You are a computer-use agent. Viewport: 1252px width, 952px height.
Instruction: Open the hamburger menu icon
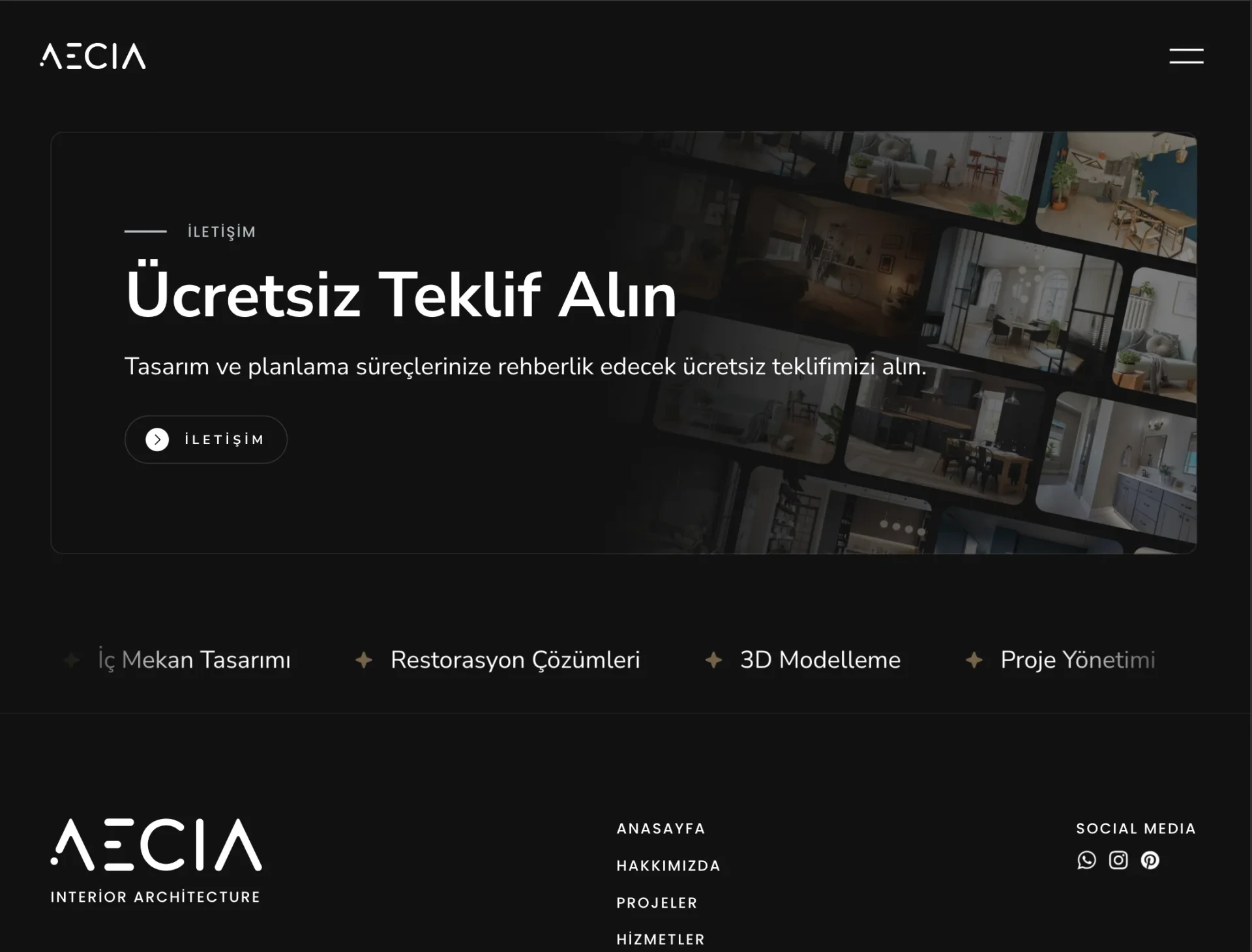pyautogui.click(x=1186, y=56)
